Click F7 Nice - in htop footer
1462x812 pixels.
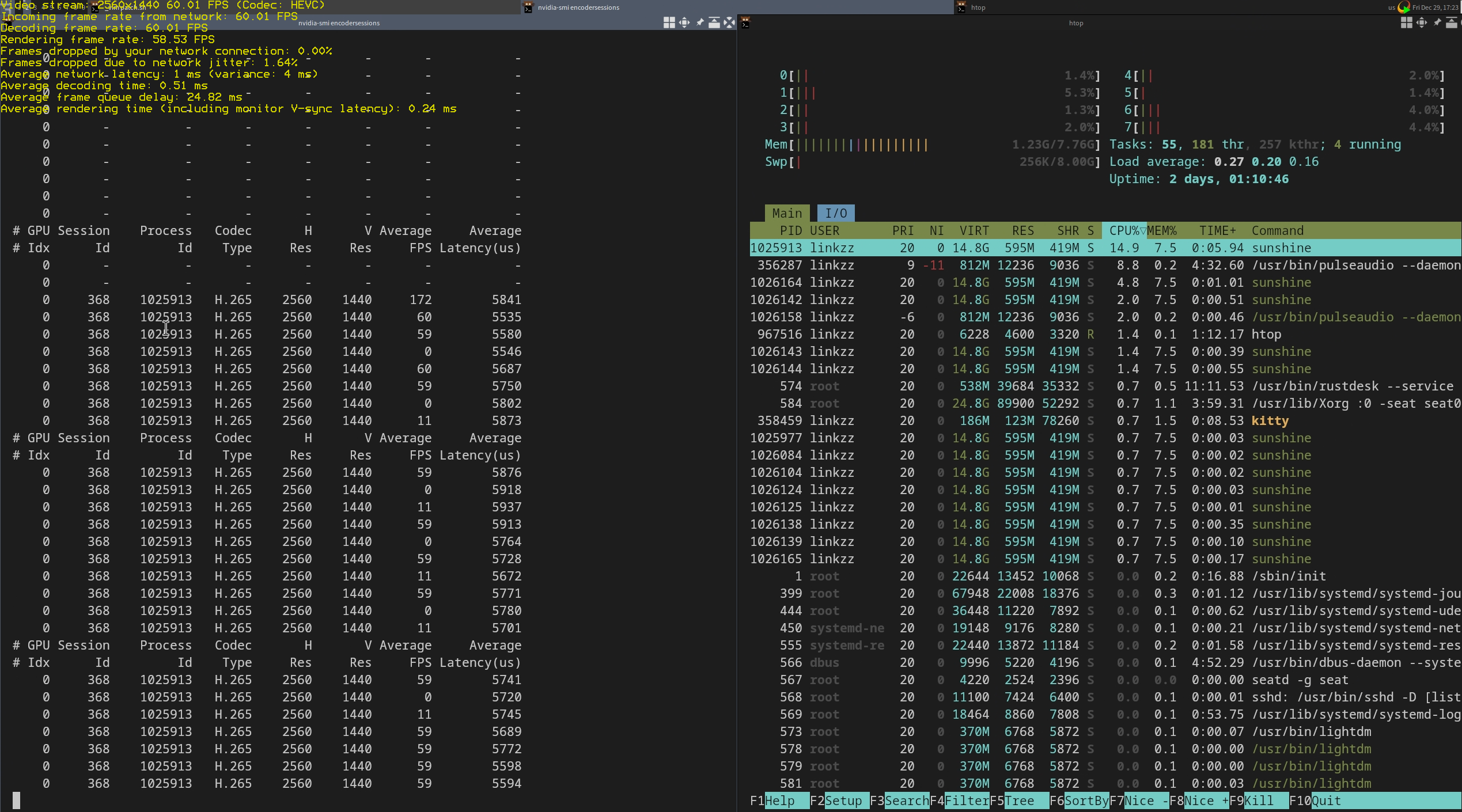coord(1139,800)
